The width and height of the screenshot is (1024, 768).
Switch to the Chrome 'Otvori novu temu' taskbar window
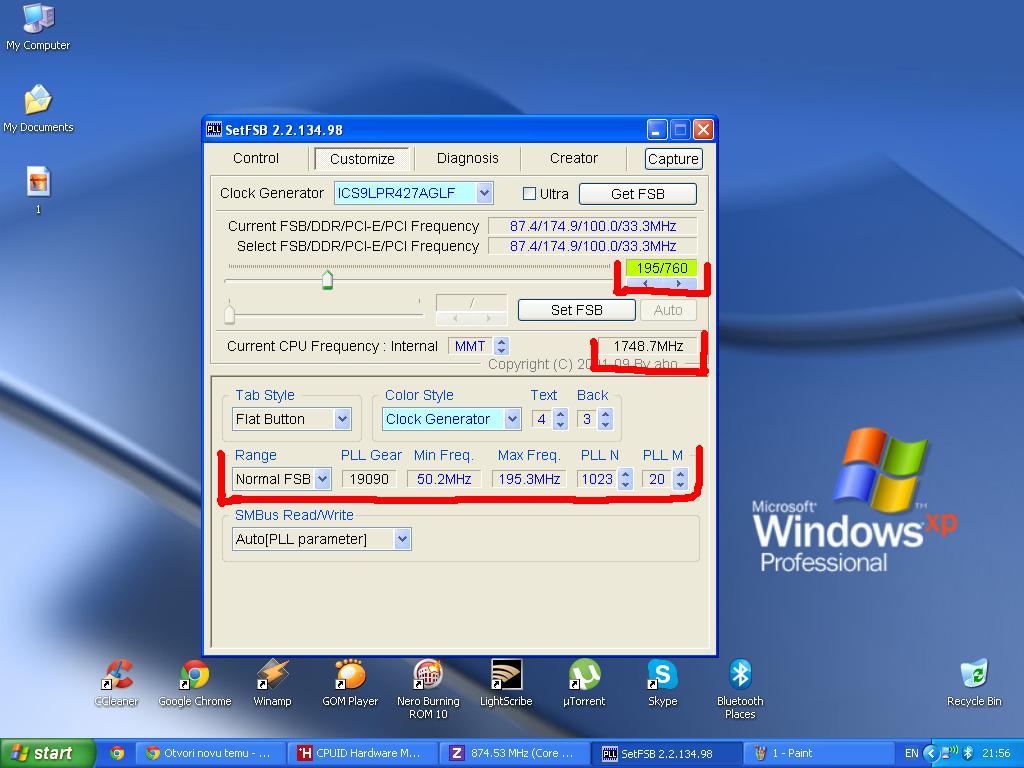coord(211,753)
